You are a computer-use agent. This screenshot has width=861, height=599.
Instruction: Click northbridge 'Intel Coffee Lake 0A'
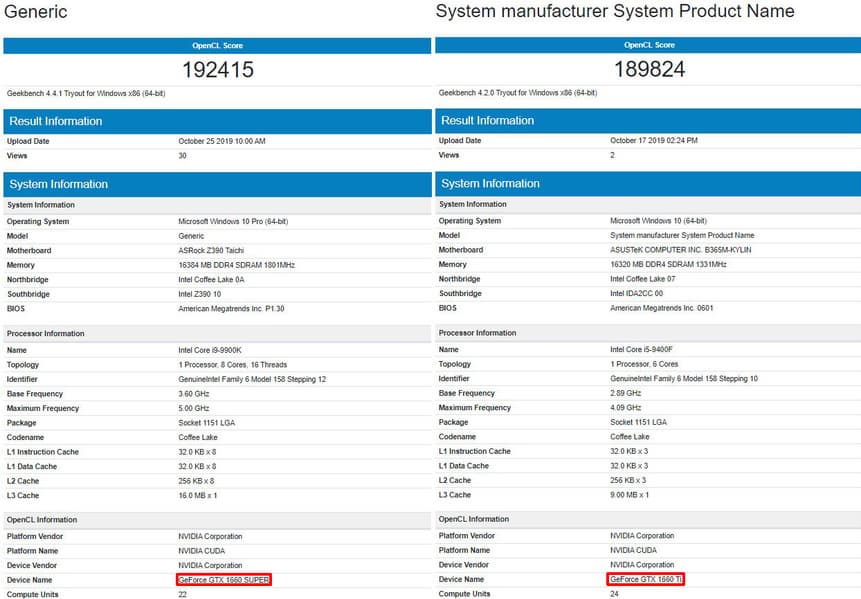[211, 280]
